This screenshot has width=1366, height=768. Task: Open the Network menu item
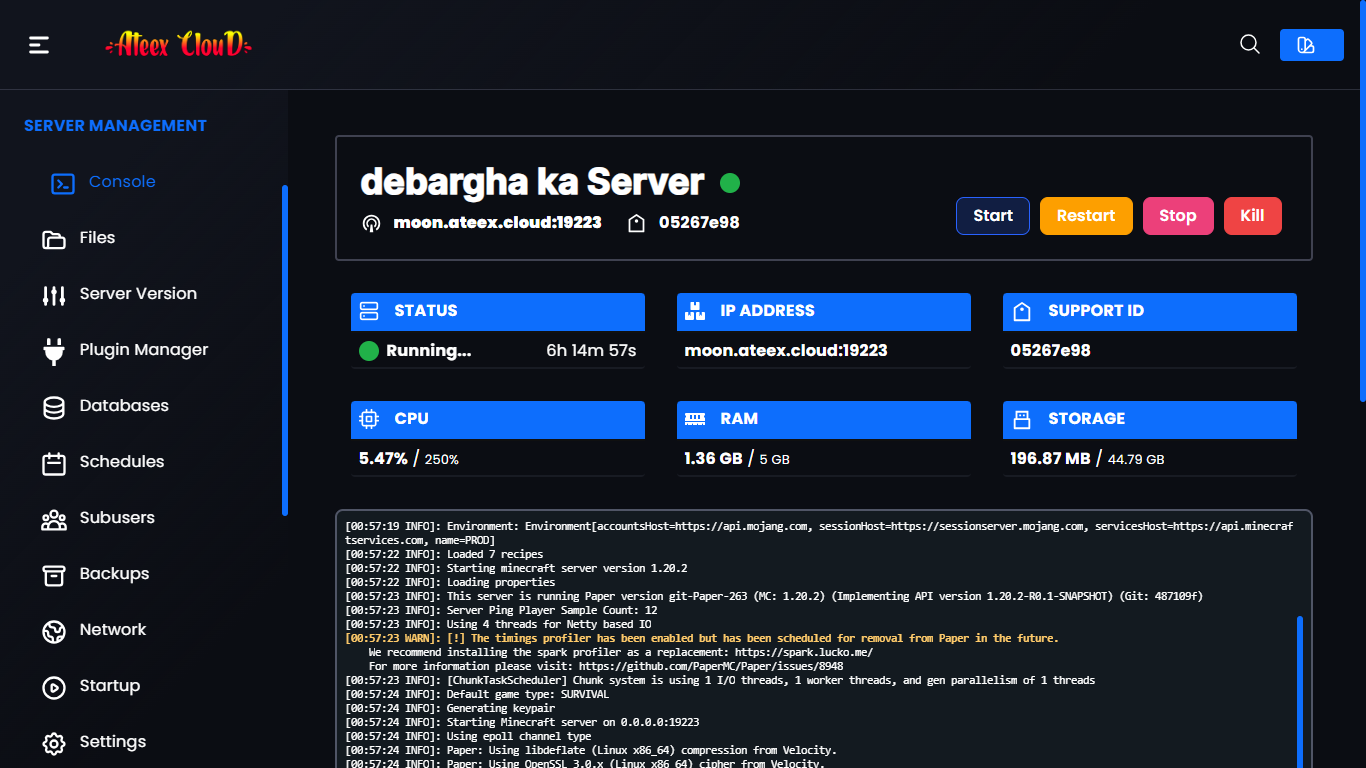point(112,630)
